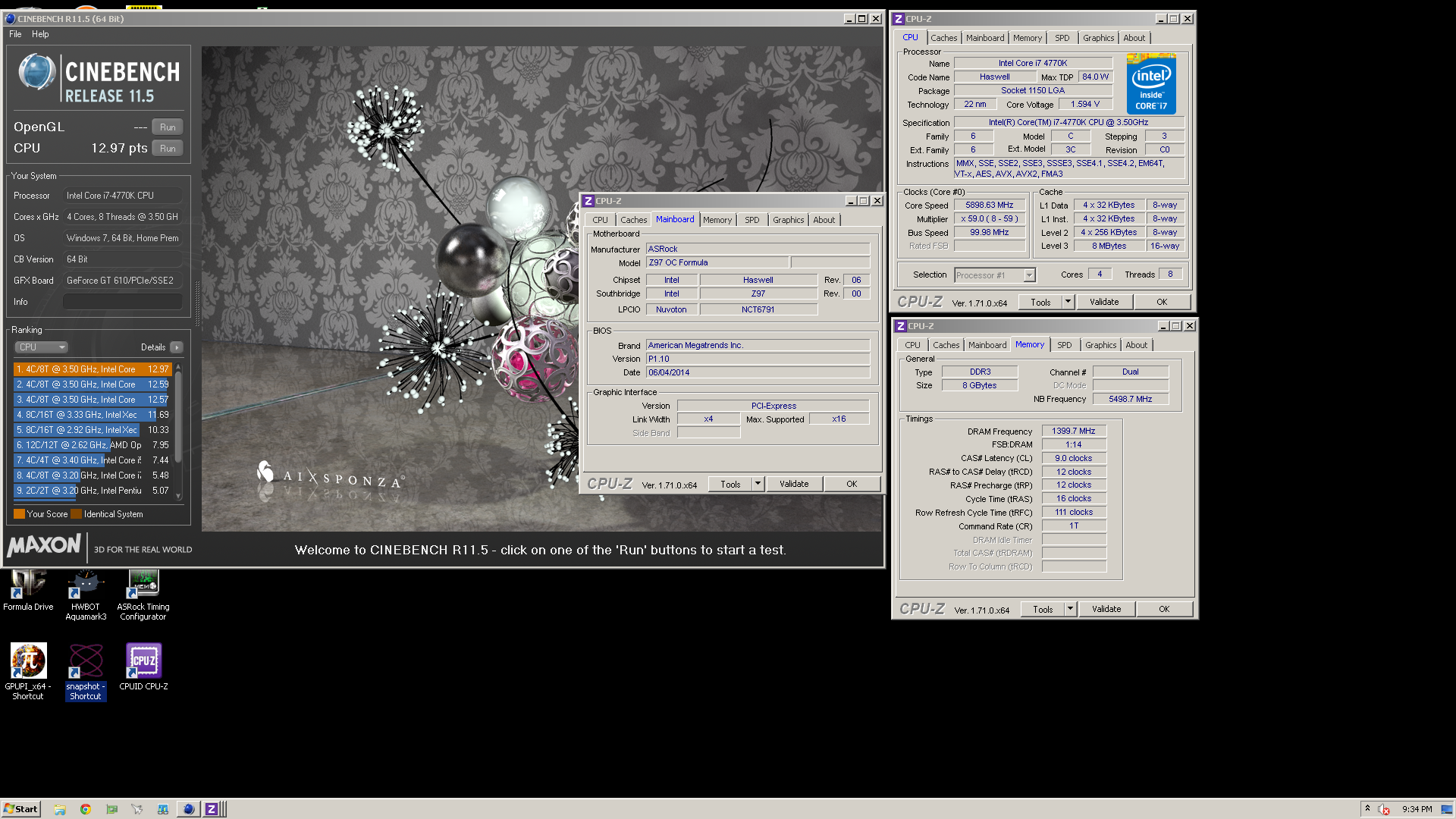Click the multiplier x 59.0 ( 8 - 59 ) value
This screenshot has width=1456, height=819.
989,218
